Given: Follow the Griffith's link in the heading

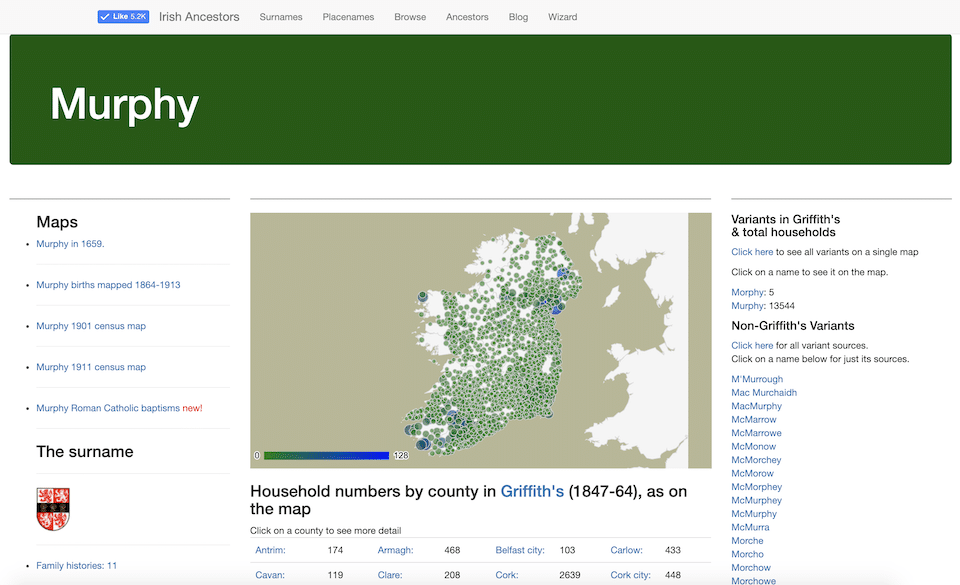Looking at the screenshot, I should [x=532, y=491].
